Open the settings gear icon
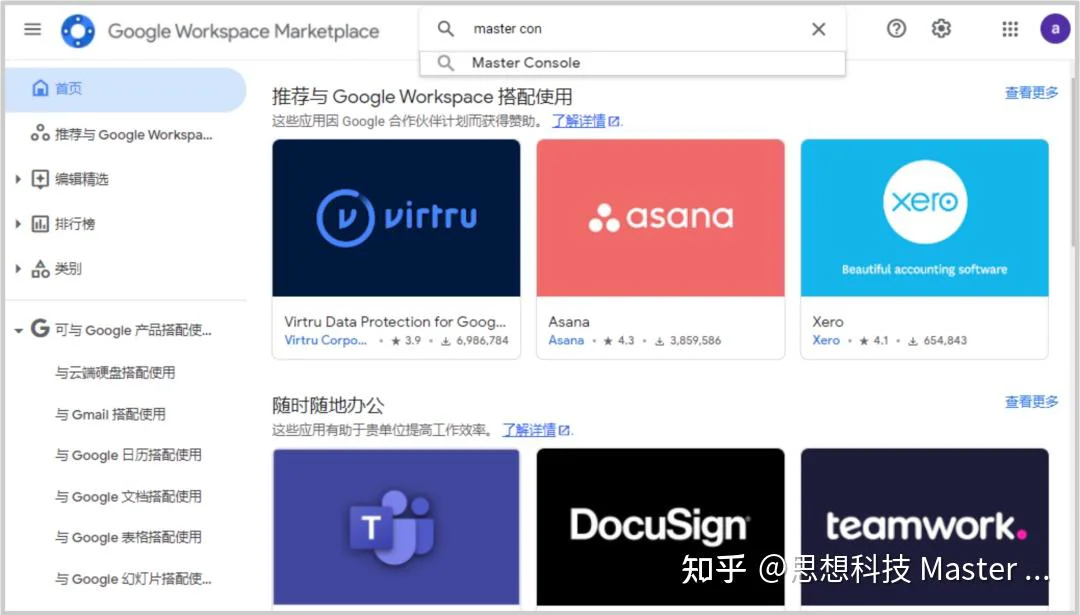This screenshot has width=1080, height=615. click(x=941, y=28)
